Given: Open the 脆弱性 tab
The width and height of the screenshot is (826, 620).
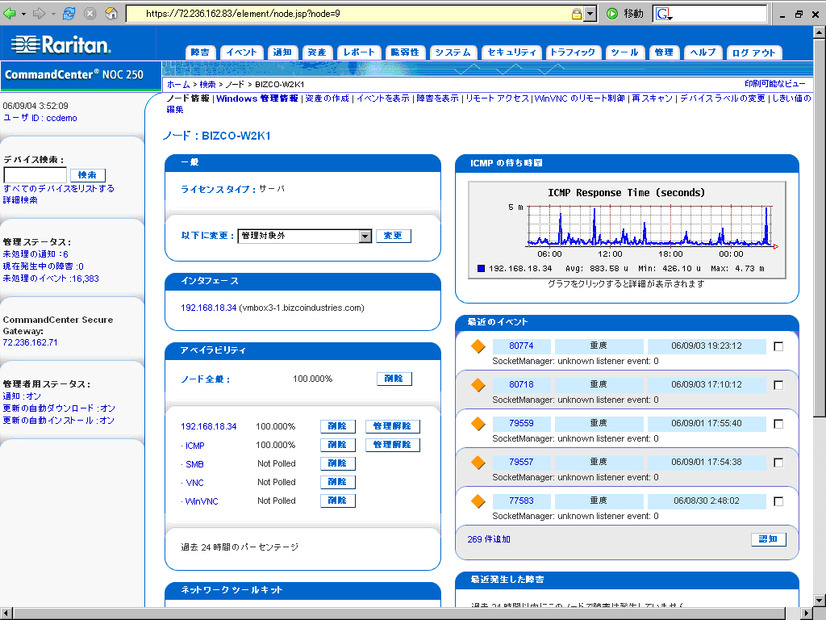Looking at the screenshot, I should point(405,52).
